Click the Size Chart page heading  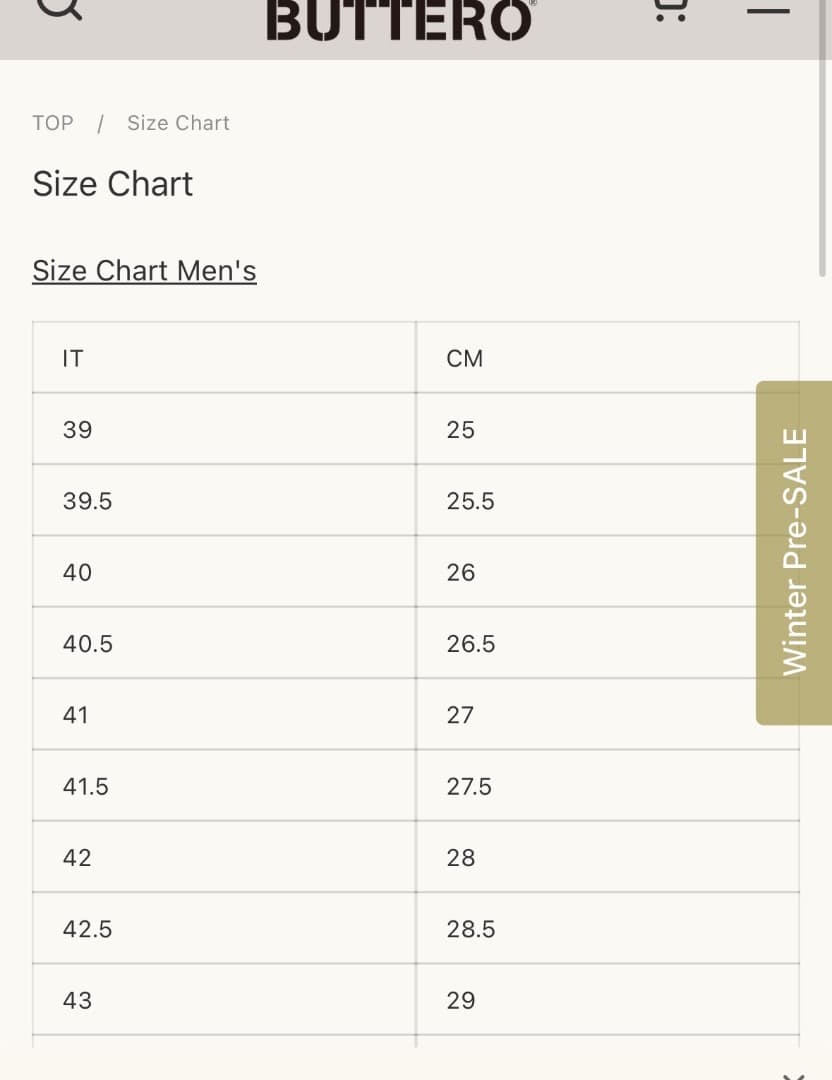113,184
